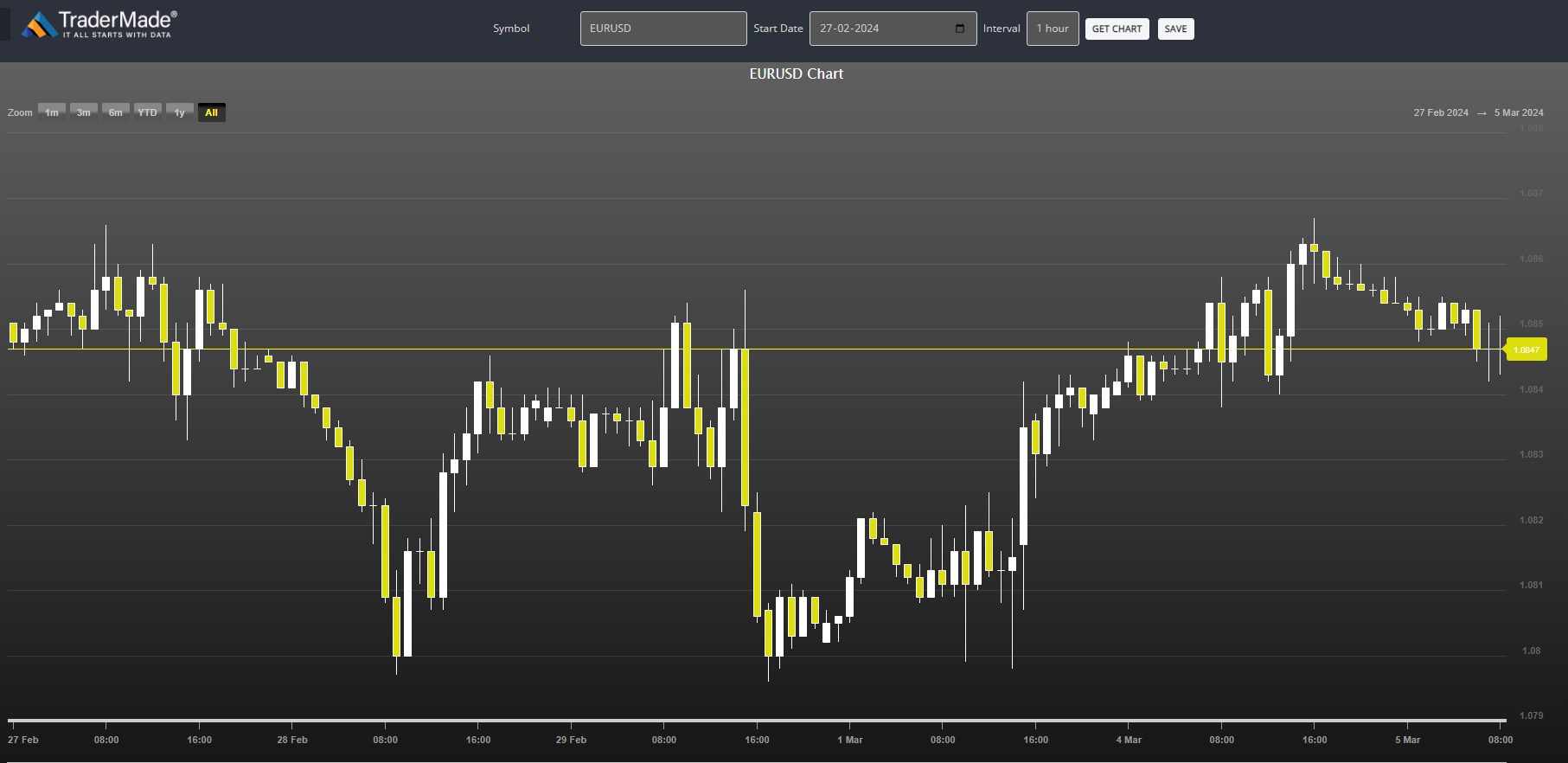Click the TraderMade logo
Image resolution: width=1568 pixels, height=763 pixels.
(x=99, y=24)
